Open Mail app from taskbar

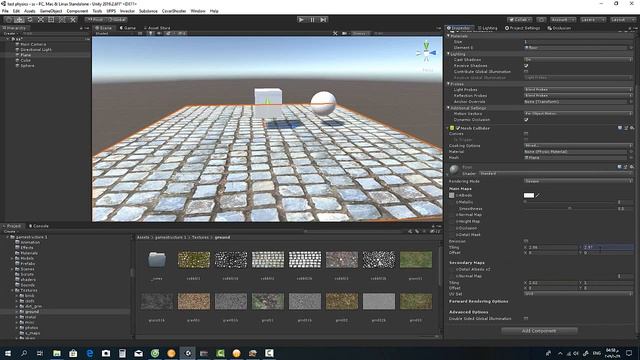click(x=138, y=353)
